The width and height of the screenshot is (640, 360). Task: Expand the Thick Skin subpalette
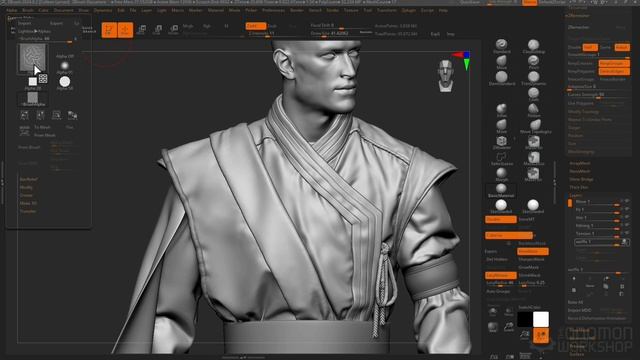(579, 187)
